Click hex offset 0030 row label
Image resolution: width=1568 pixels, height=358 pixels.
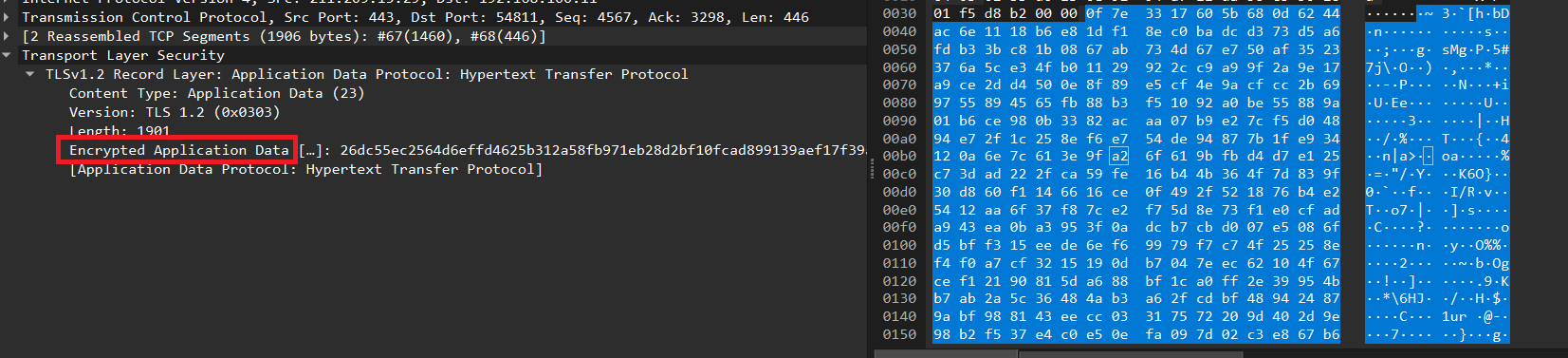click(899, 13)
